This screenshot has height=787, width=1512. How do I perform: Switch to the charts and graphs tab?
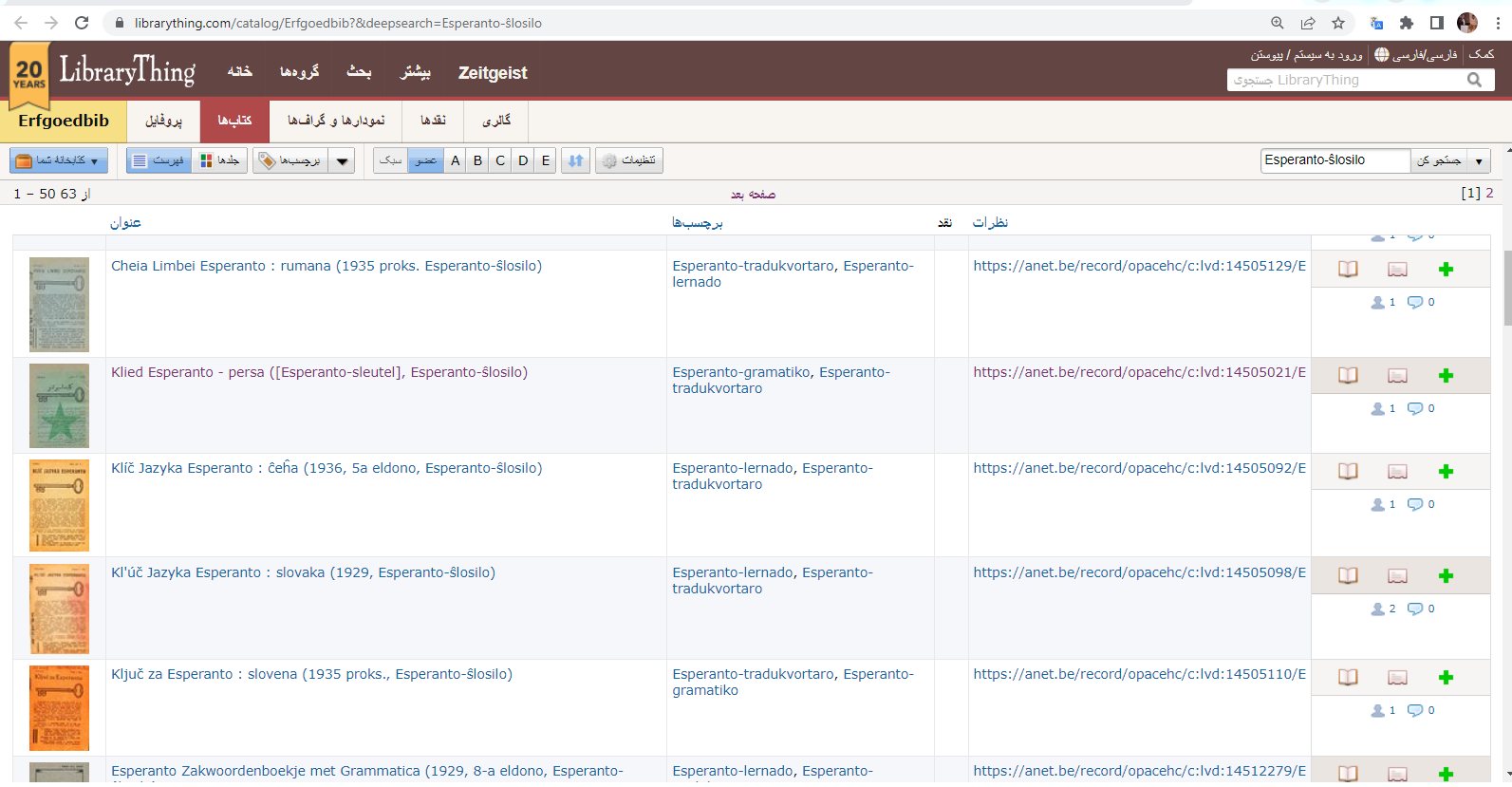[336, 121]
